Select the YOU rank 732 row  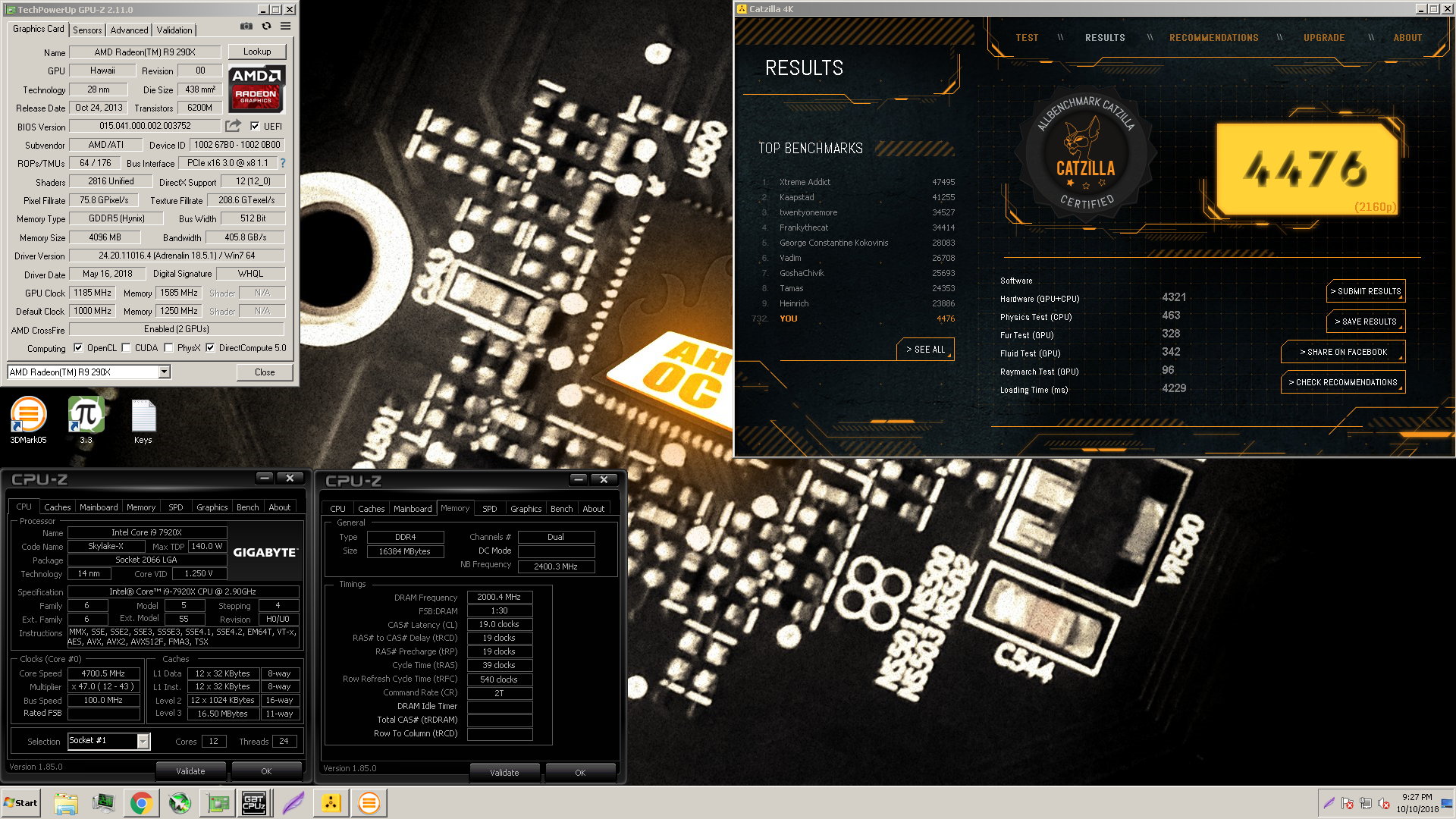coord(855,318)
